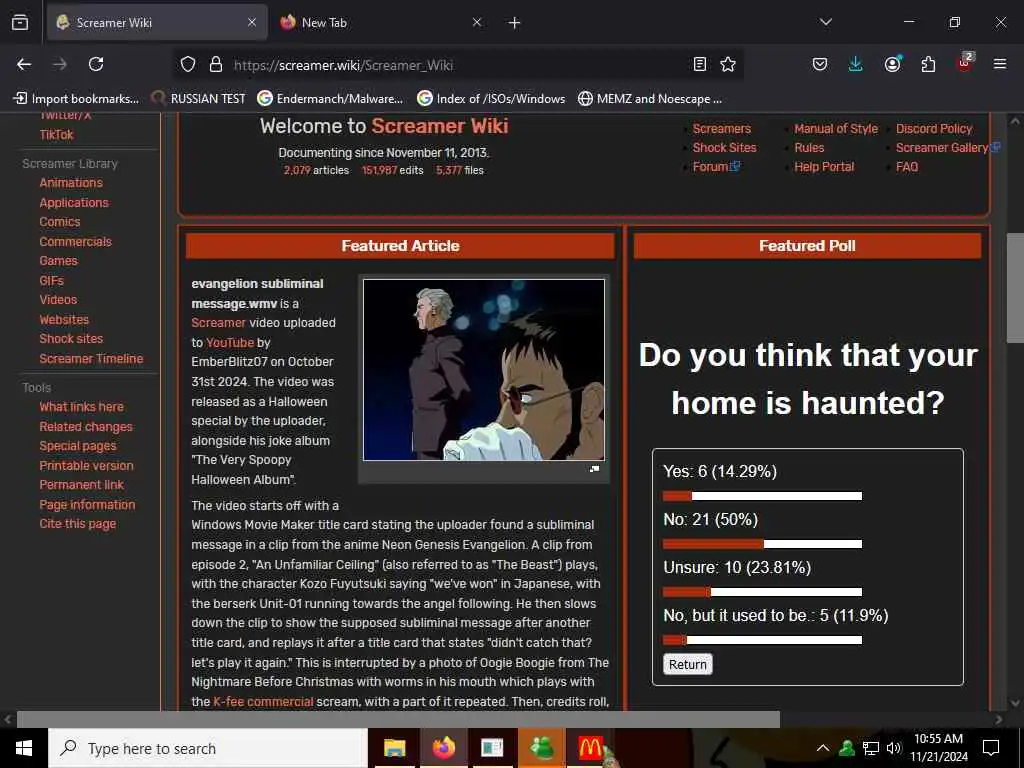Open the Screamers portal link

[722, 129]
